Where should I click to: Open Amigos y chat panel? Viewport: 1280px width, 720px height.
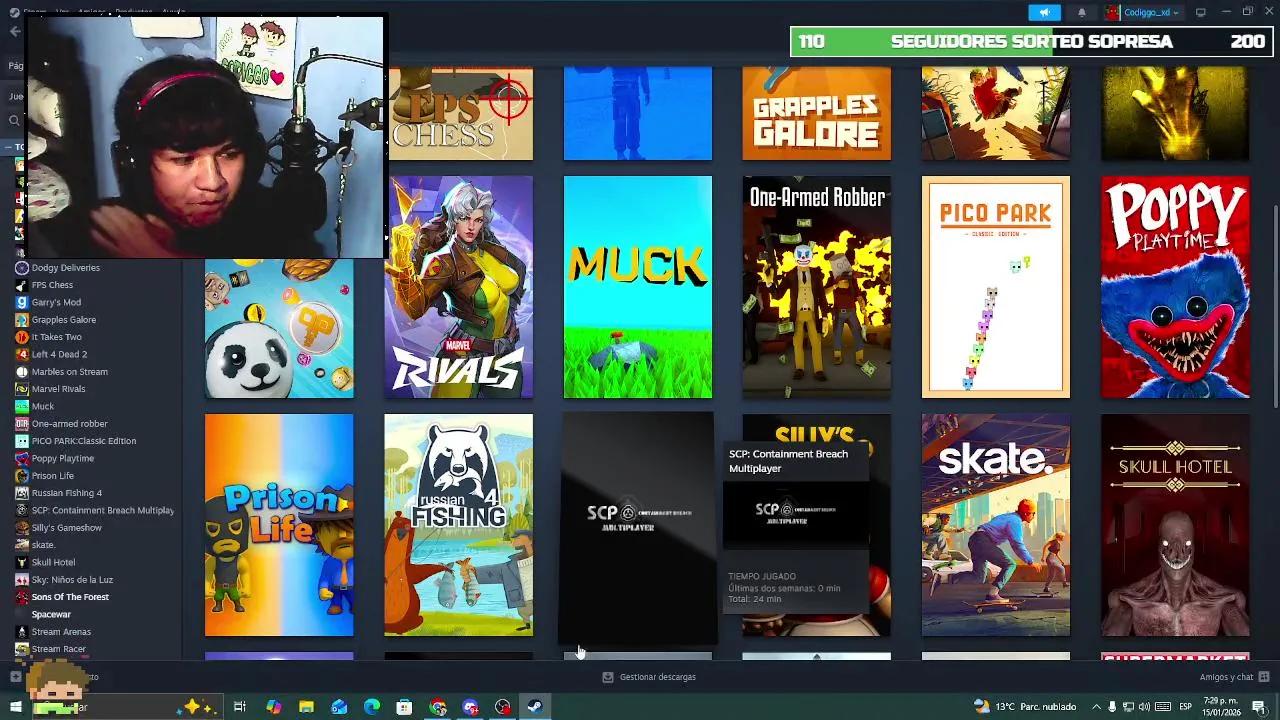[x=1234, y=677]
